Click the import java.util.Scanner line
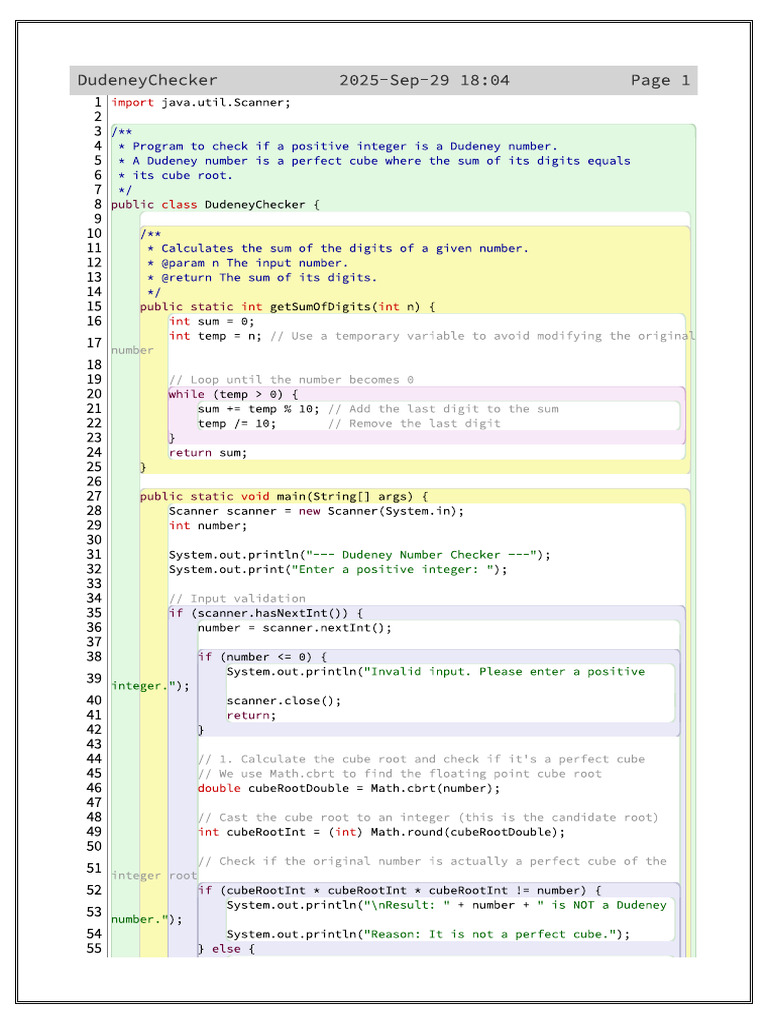Viewport: 768px width, 1024px height. click(200, 103)
